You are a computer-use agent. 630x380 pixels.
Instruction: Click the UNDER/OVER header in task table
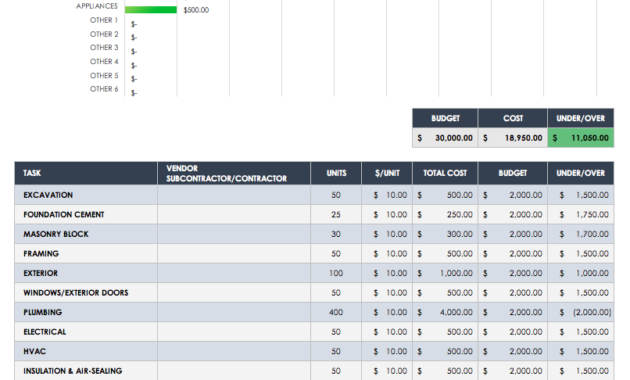[581, 173]
